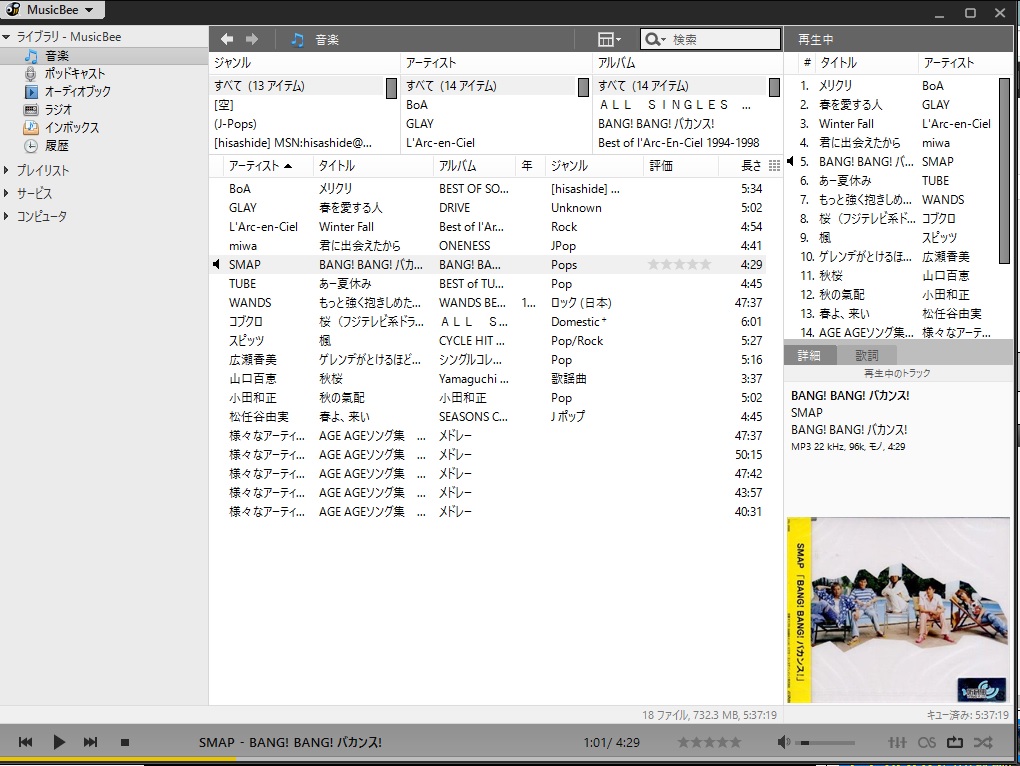Adjust the volume slider

827,743
